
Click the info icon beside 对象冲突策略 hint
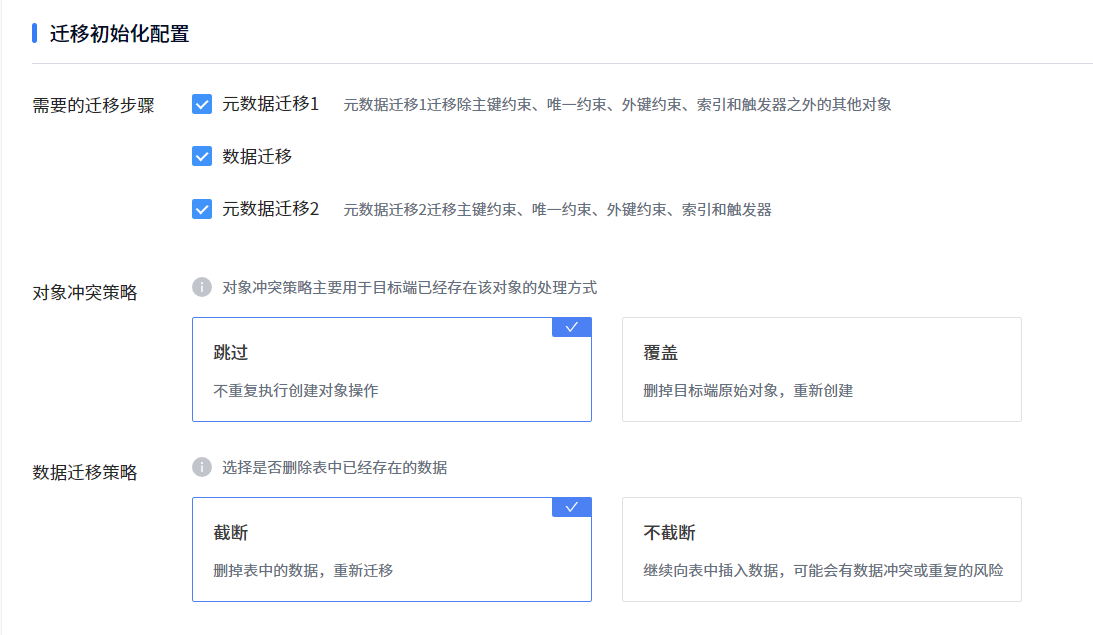pyautogui.click(x=202, y=288)
